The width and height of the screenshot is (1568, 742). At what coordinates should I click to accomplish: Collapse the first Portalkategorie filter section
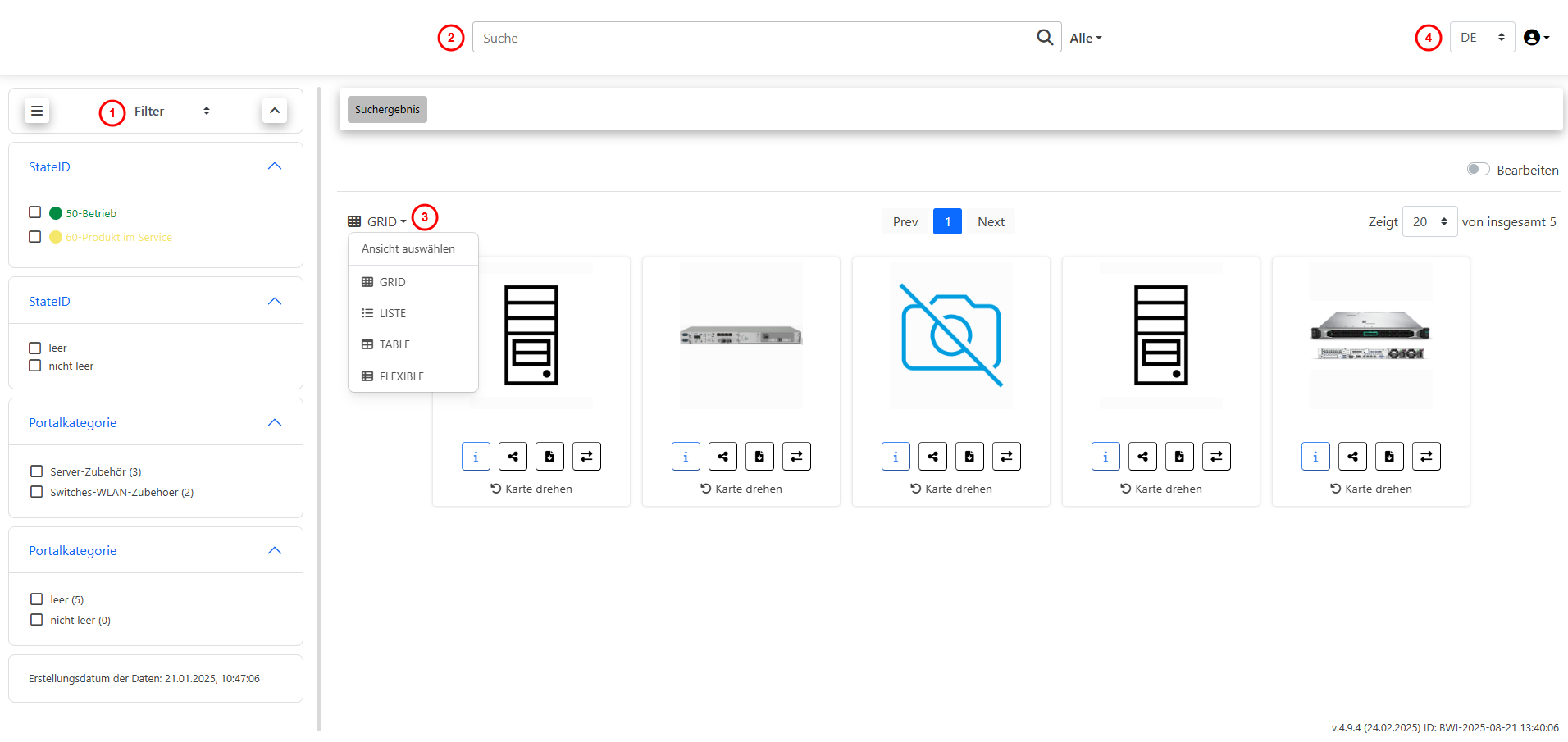coord(275,423)
